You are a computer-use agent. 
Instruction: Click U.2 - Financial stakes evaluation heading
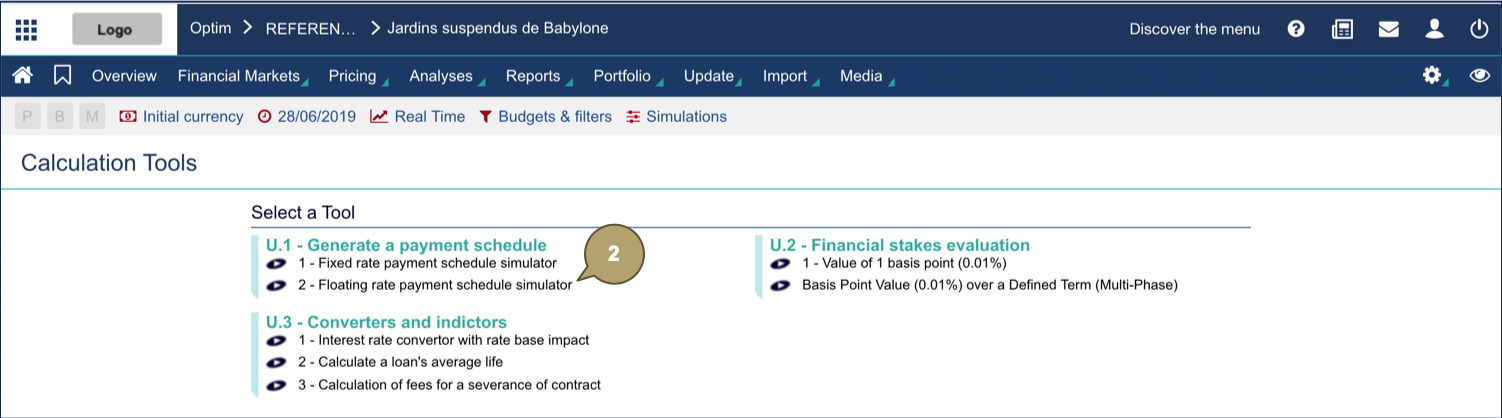900,245
